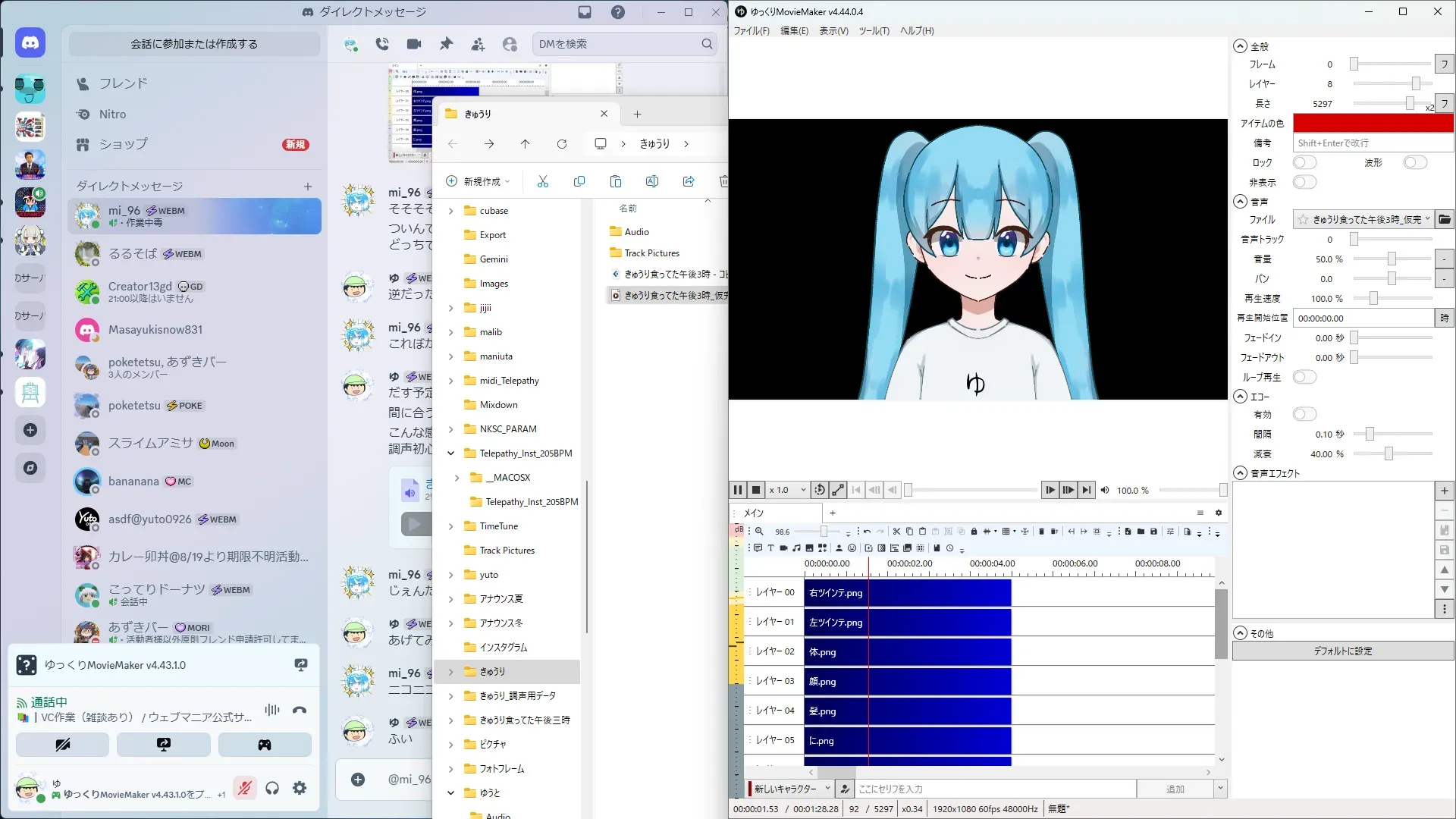Open audio file browse folder button
Viewport: 1456px width, 819px height.
[x=1444, y=219]
